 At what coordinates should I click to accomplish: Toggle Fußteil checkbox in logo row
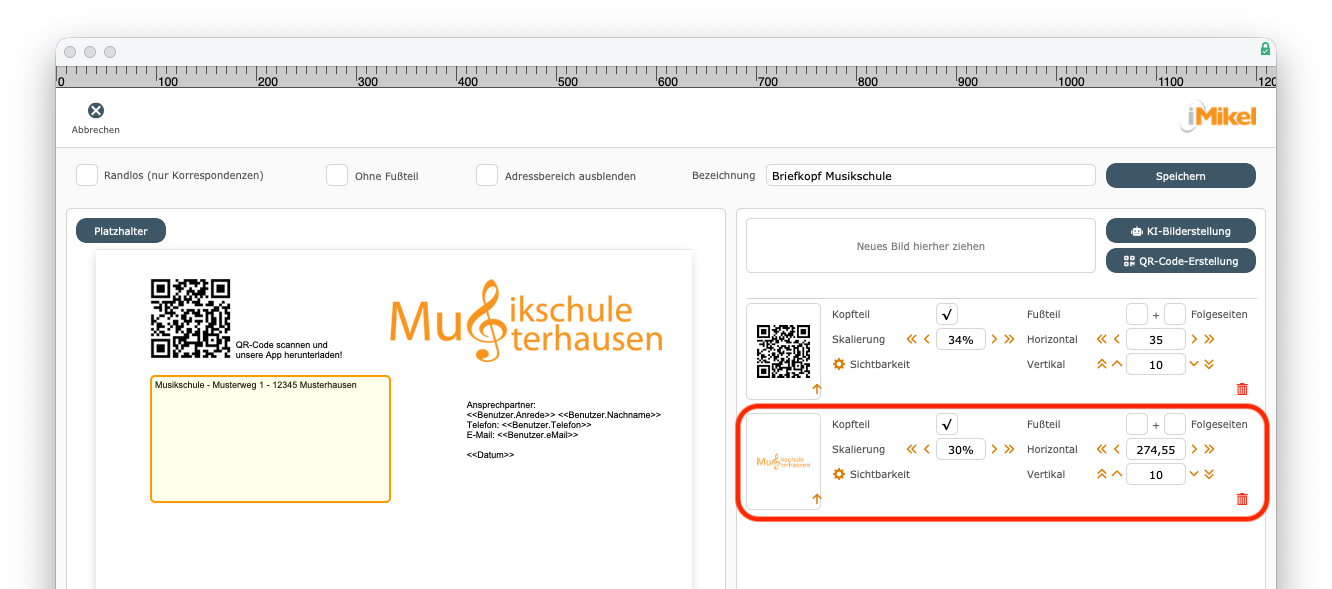click(1137, 424)
